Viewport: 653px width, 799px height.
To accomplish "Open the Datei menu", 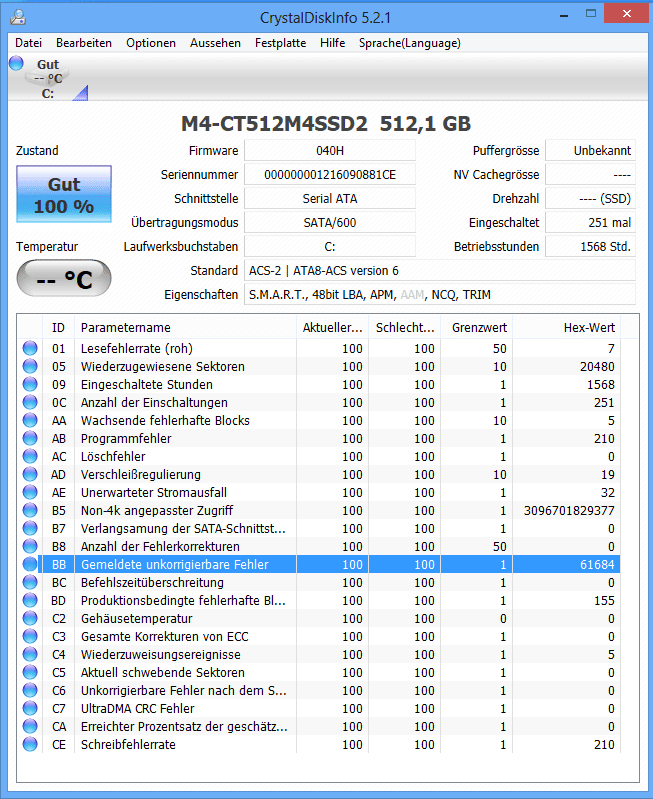I will (x=29, y=43).
